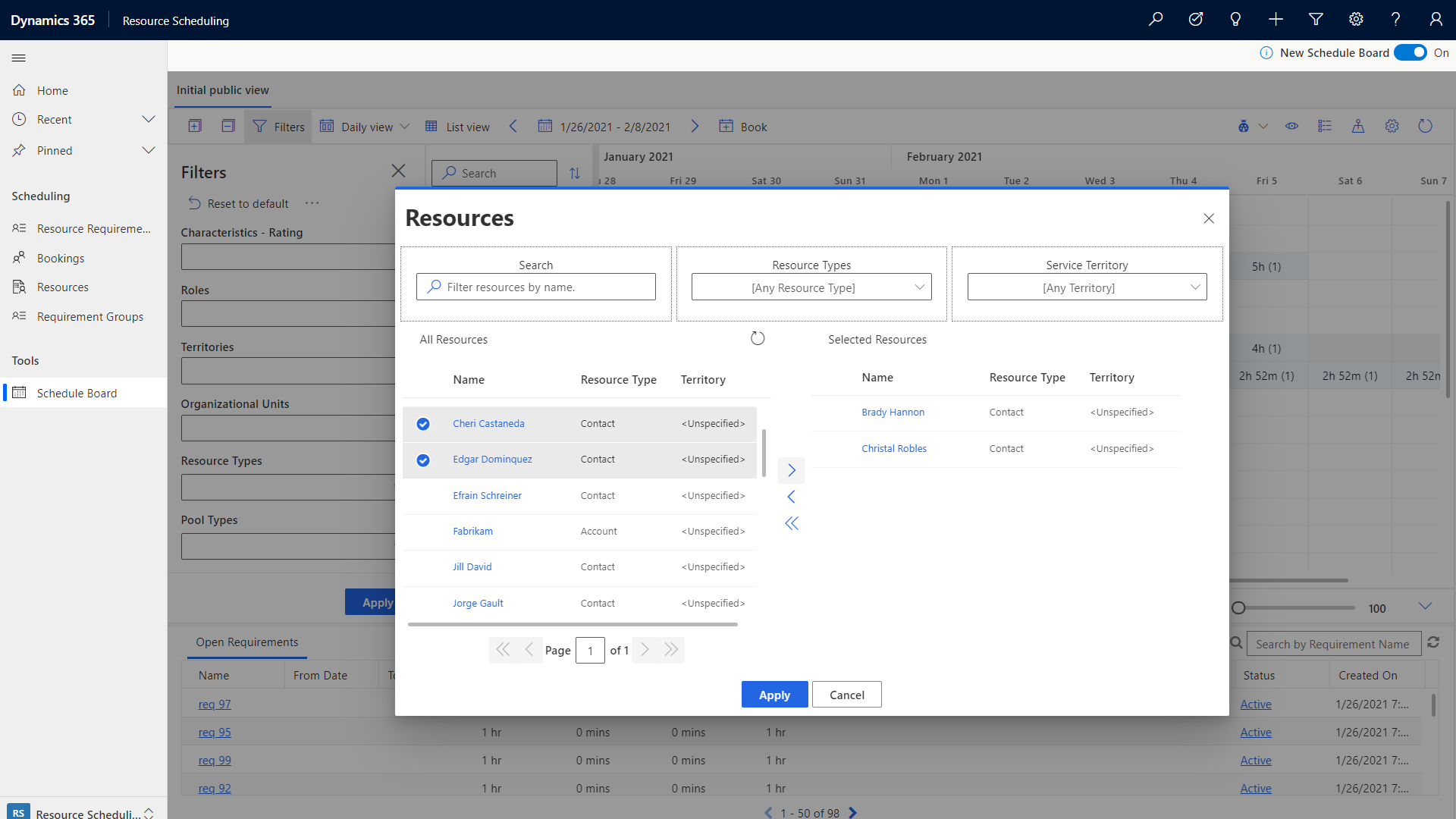1456x819 pixels.
Task: Click the move selected resources right arrow
Action: [x=791, y=470]
